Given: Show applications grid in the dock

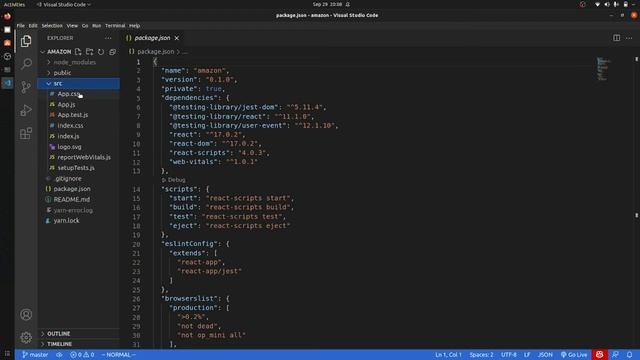Looking at the screenshot, I should pos(7,354).
